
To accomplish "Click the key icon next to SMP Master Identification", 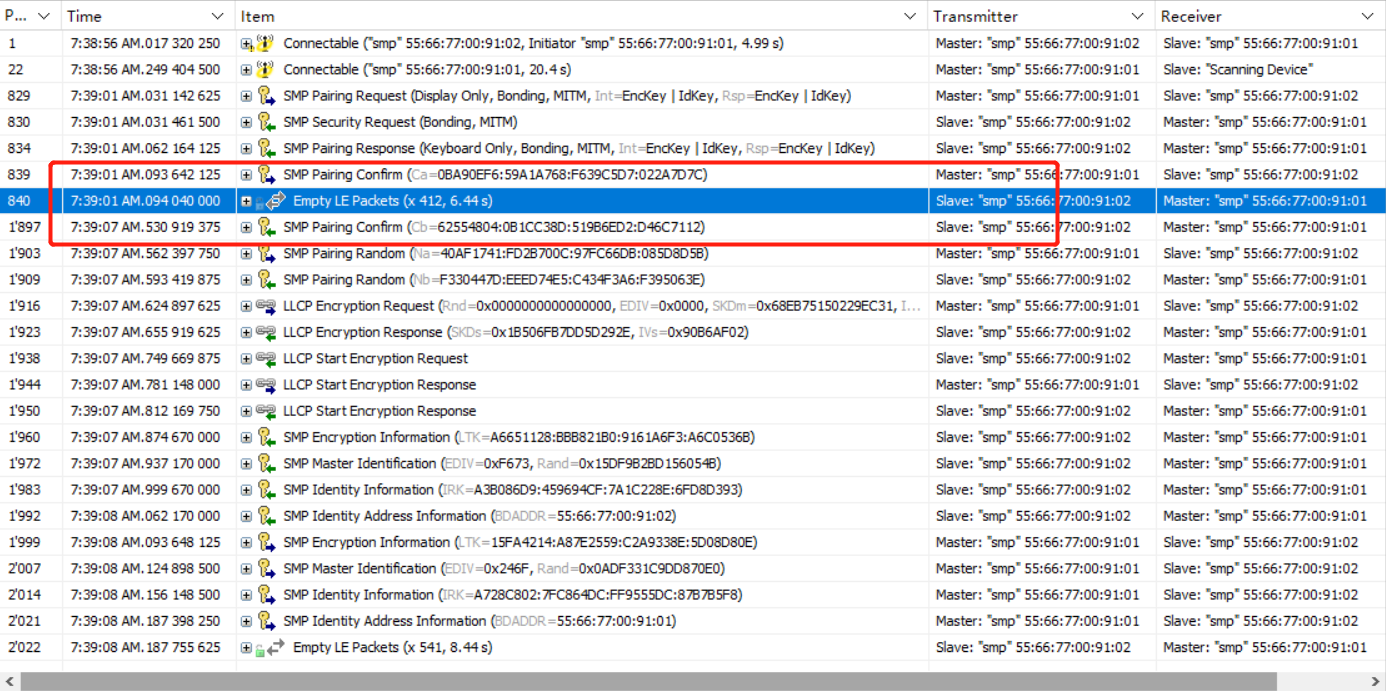I will point(262,463).
